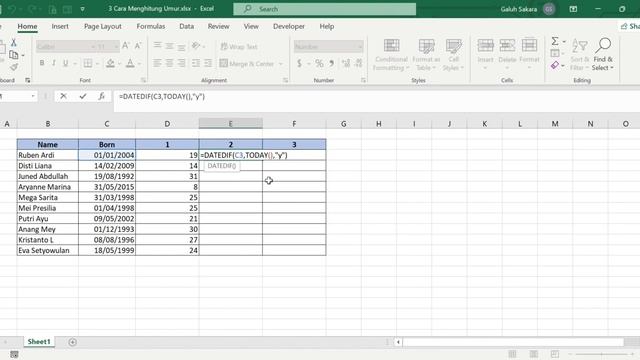Screen dimensions: 640x360
Task: Click the Merge & Center button
Action: 247,64
